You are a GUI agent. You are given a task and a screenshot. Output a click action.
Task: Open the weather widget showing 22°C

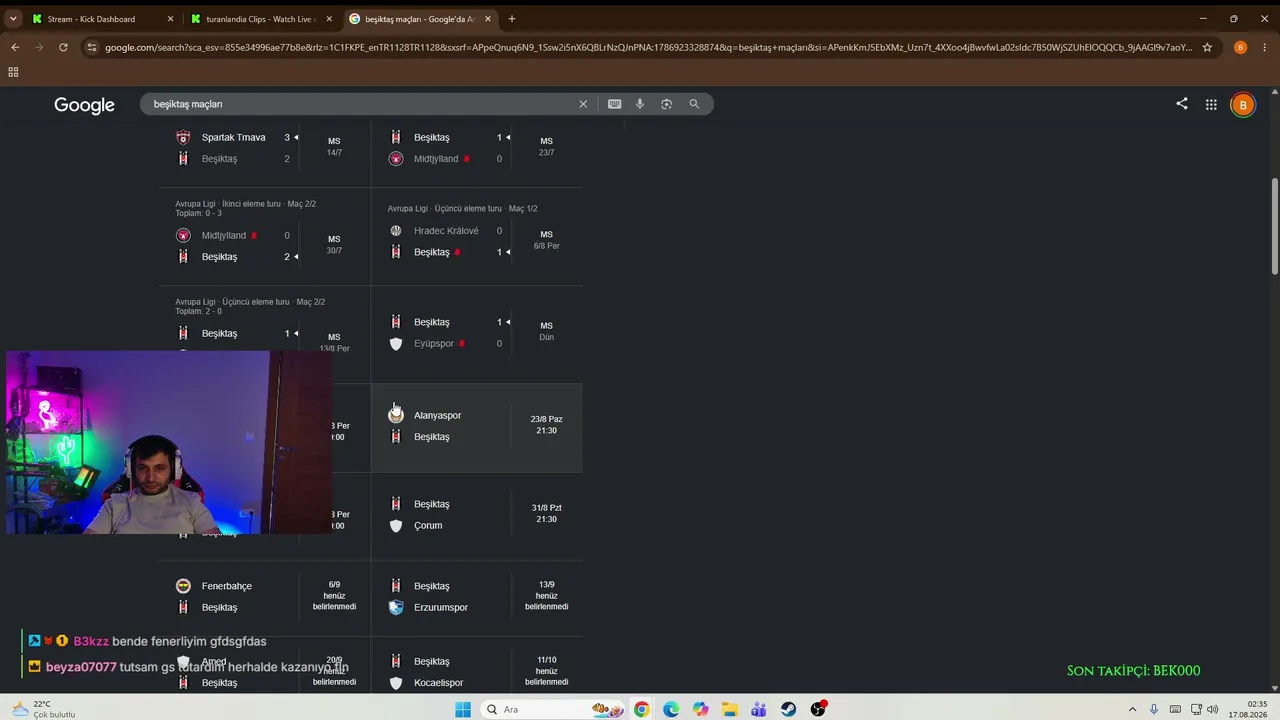[x=42, y=709]
